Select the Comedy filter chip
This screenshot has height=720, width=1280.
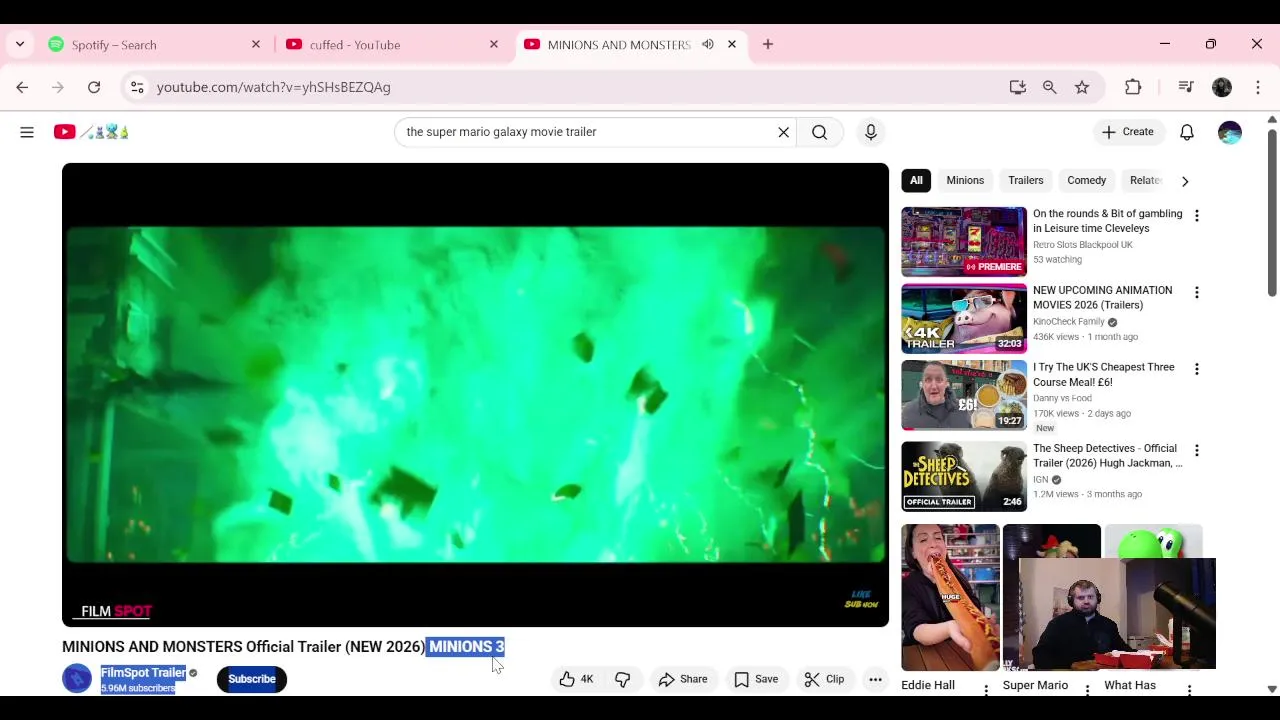point(1086,180)
